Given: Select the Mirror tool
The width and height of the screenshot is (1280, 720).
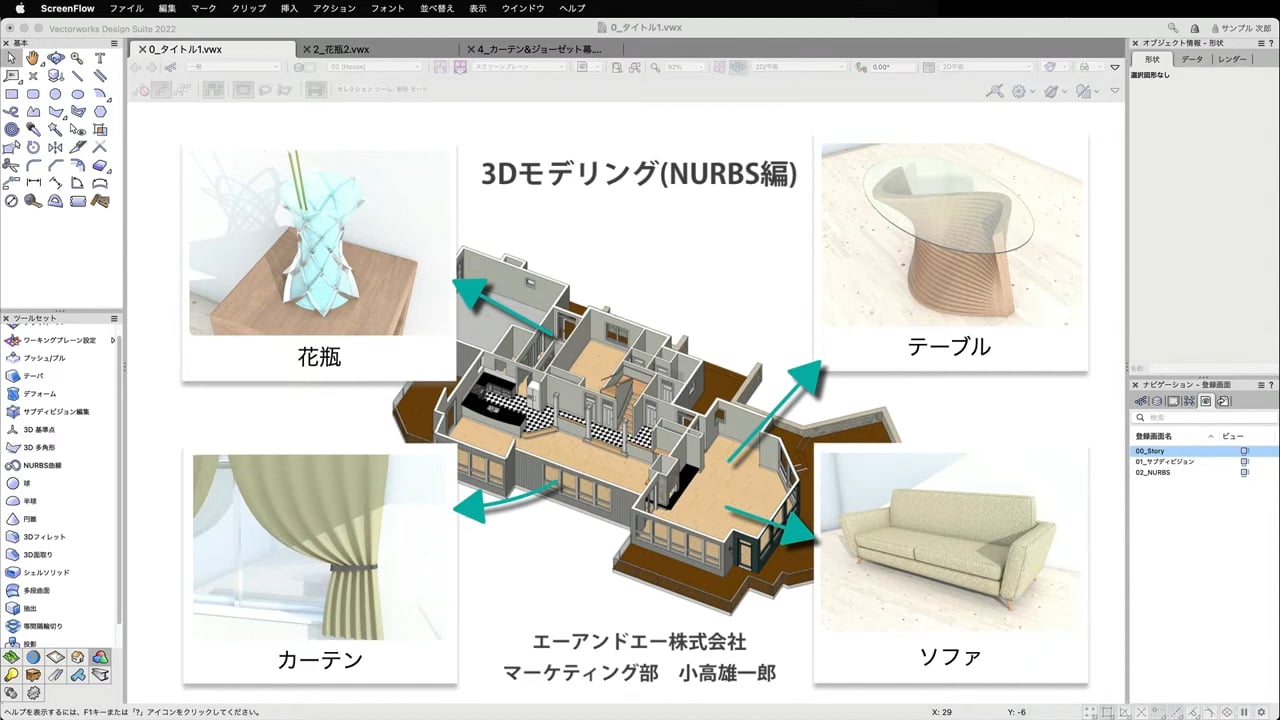Looking at the screenshot, I should click(55, 147).
